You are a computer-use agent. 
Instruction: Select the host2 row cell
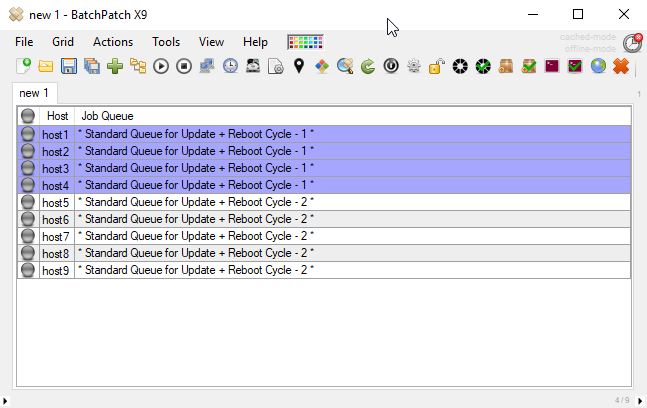tap(57, 151)
